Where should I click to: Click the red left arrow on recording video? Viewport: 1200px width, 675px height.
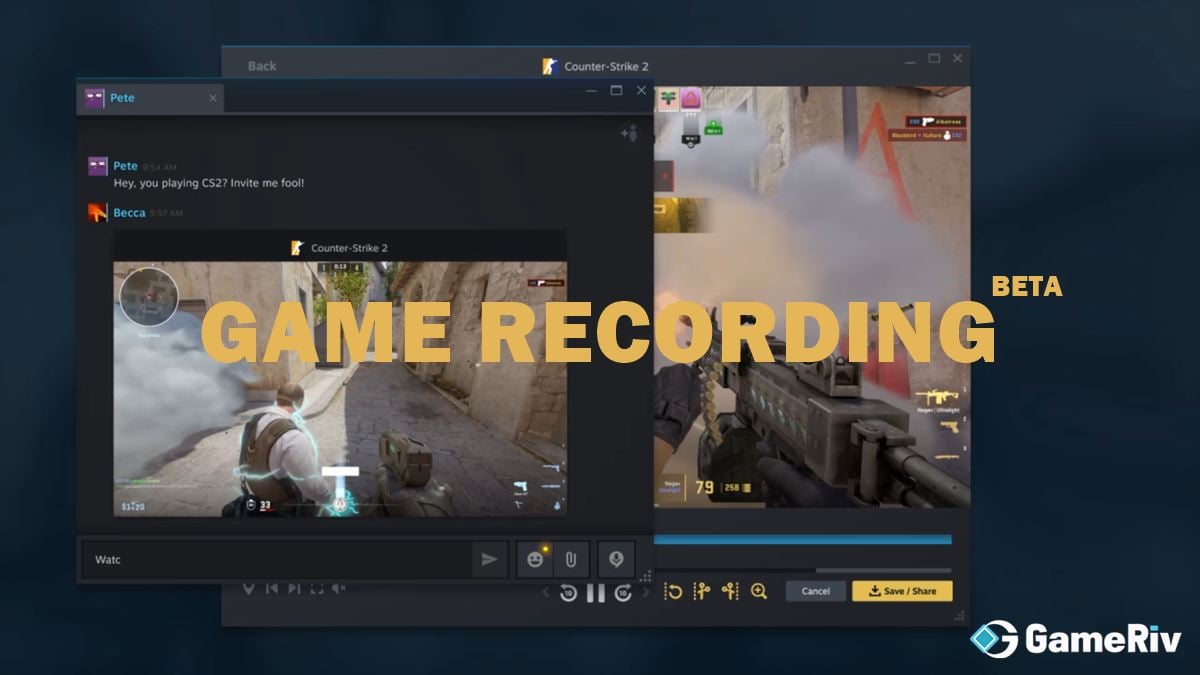coord(664,177)
